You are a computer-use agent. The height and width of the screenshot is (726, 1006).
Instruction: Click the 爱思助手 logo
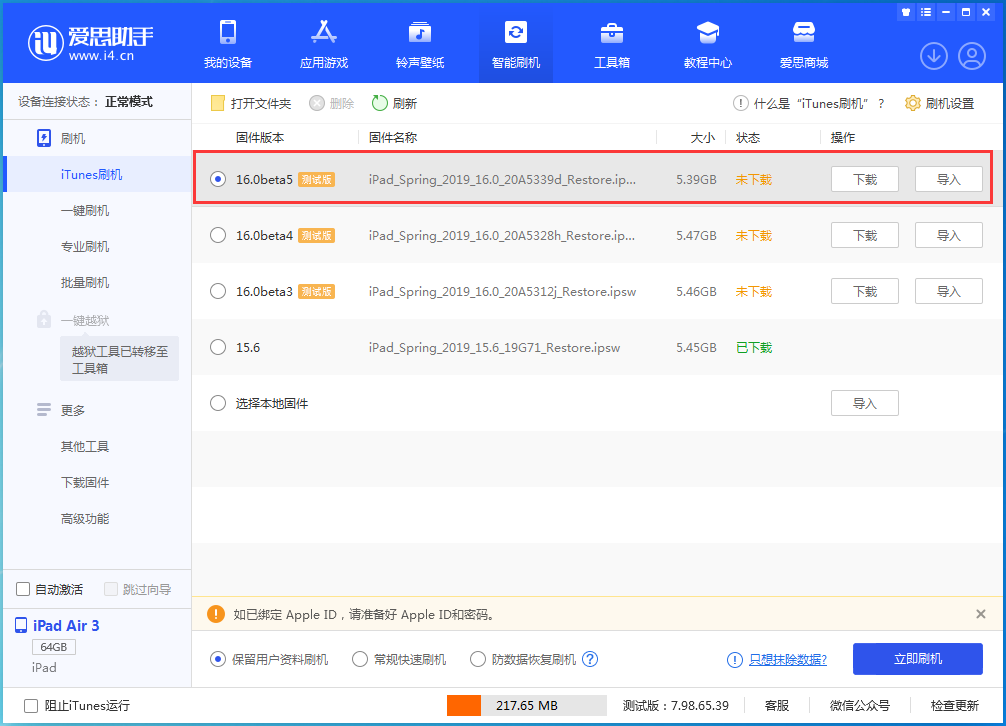[x=90, y=43]
